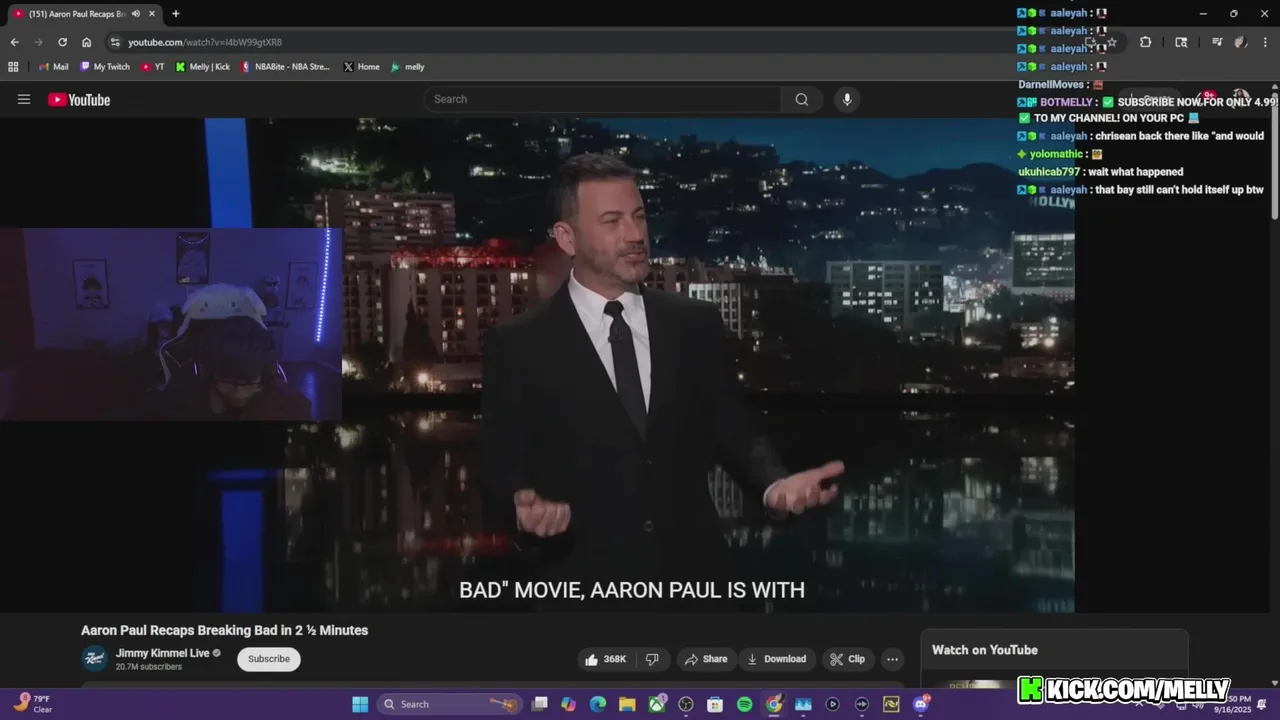Screen dimensions: 1280x720
Task: Go to the YouTube home logo
Action: pyautogui.click(x=79, y=99)
